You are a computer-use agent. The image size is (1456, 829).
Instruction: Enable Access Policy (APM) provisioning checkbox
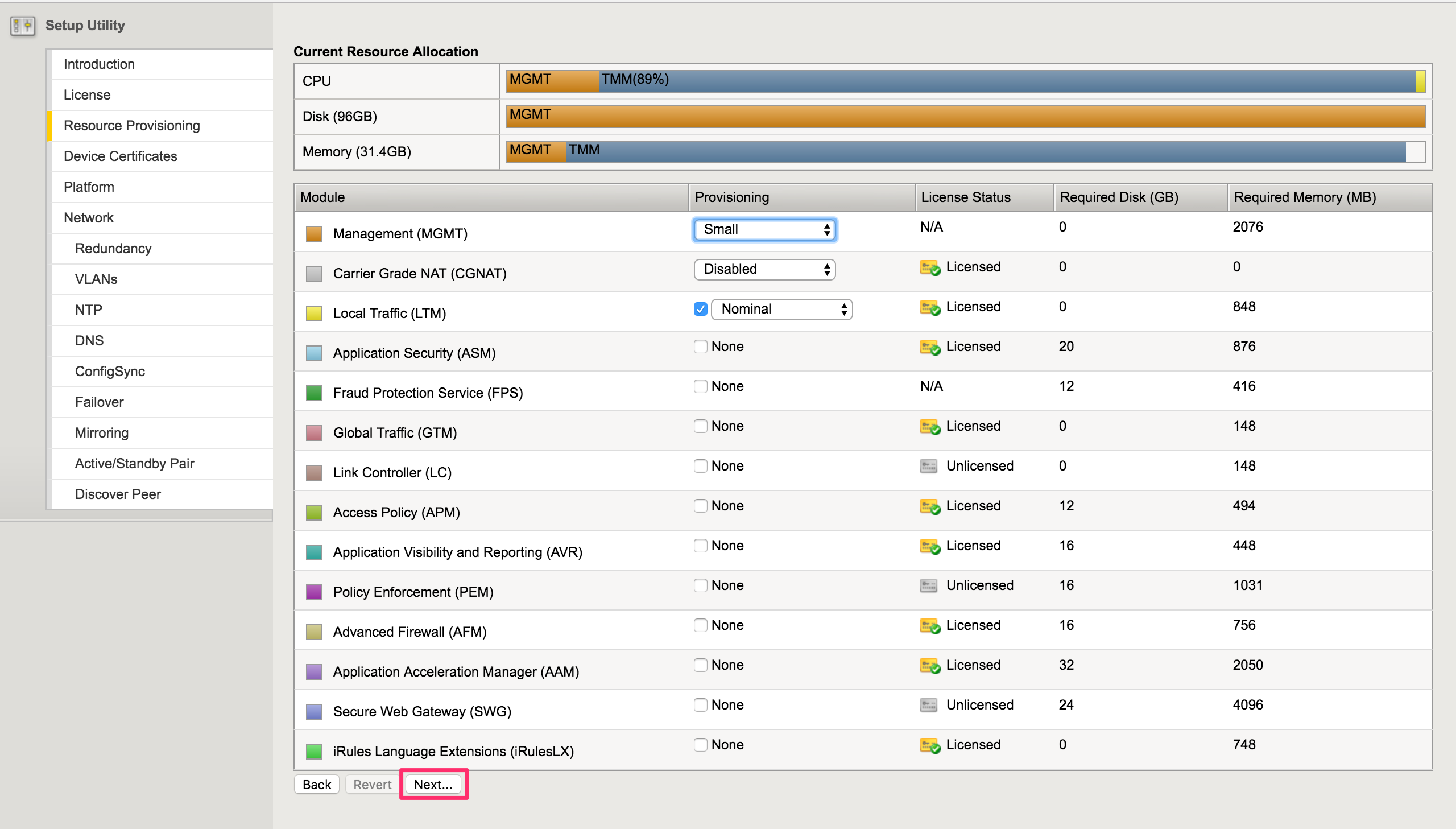coord(700,506)
